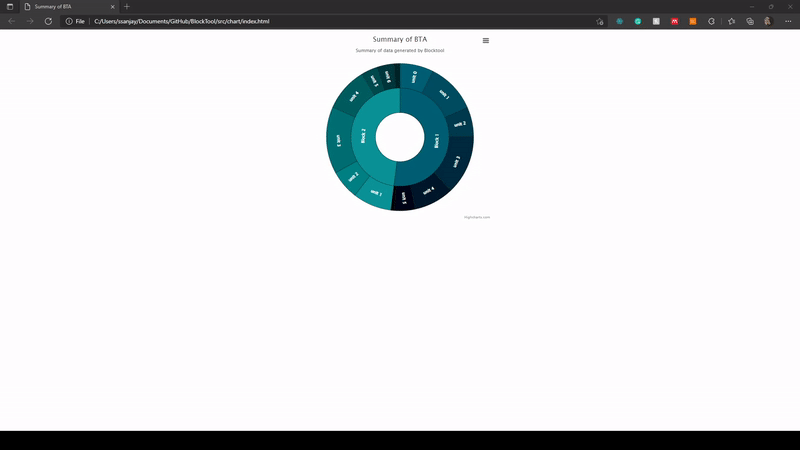This screenshot has height=450, width=800.
Task: Reload the current page
Action: [x=48, y=21]
